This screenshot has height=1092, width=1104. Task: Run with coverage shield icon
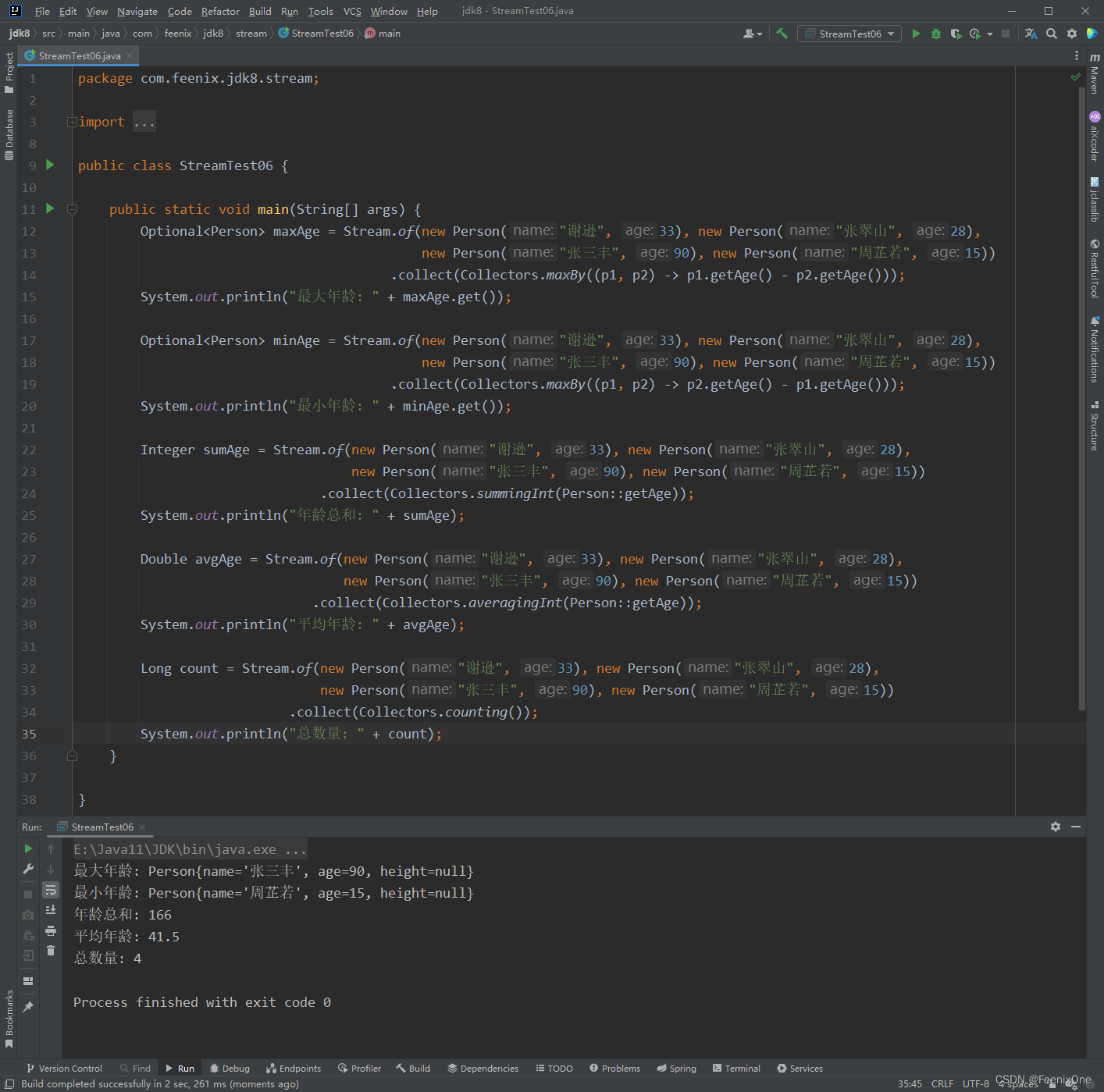956,34
